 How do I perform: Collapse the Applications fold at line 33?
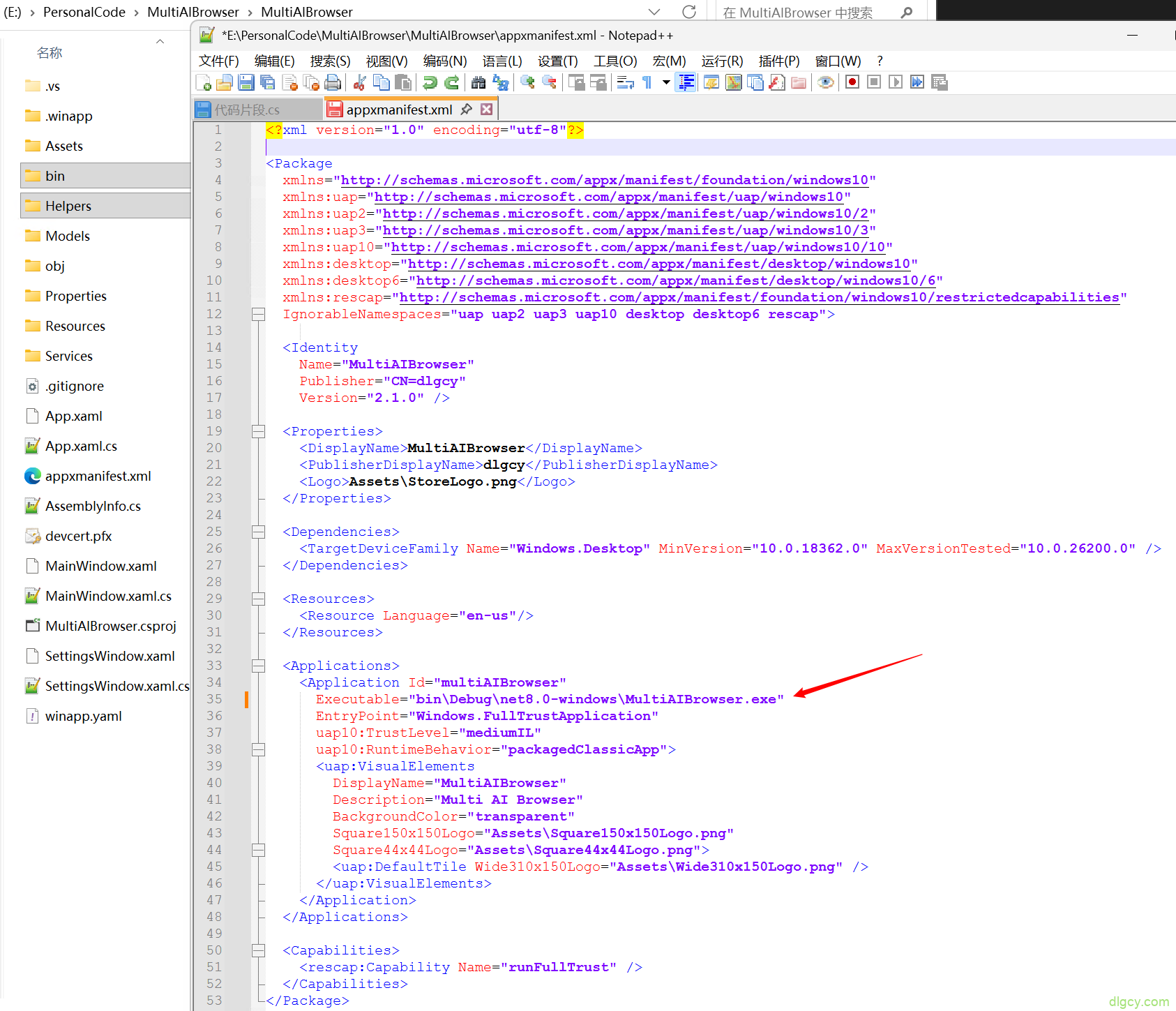point(258,666)
